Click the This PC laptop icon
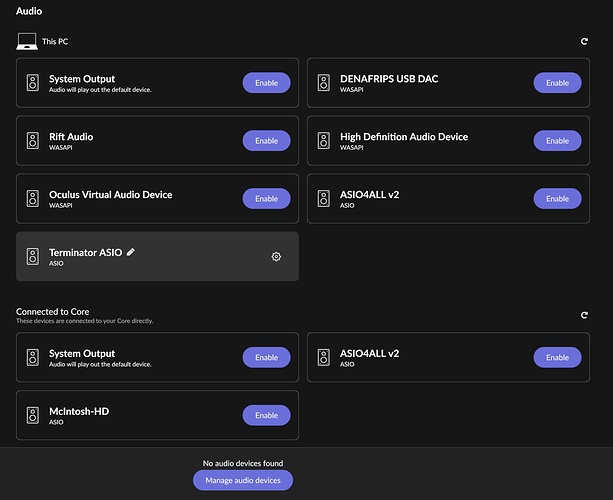Image resolution: width=613 pixels, height=500 pixels. pos(27,41)
